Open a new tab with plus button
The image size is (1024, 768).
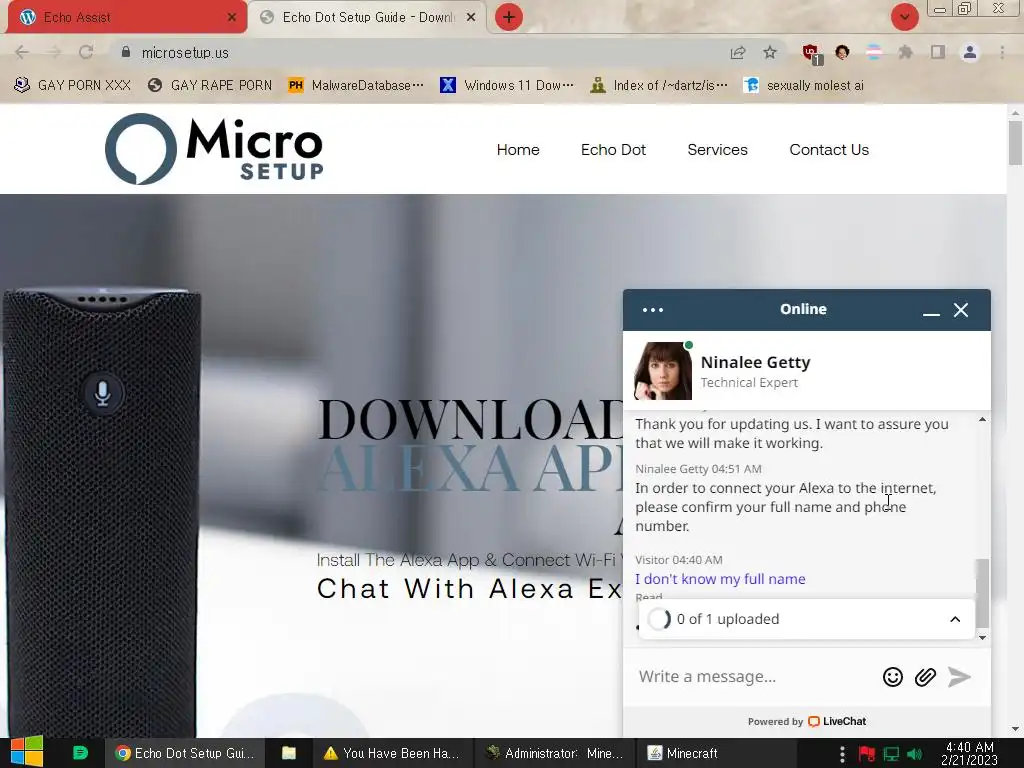coord(509,17)
